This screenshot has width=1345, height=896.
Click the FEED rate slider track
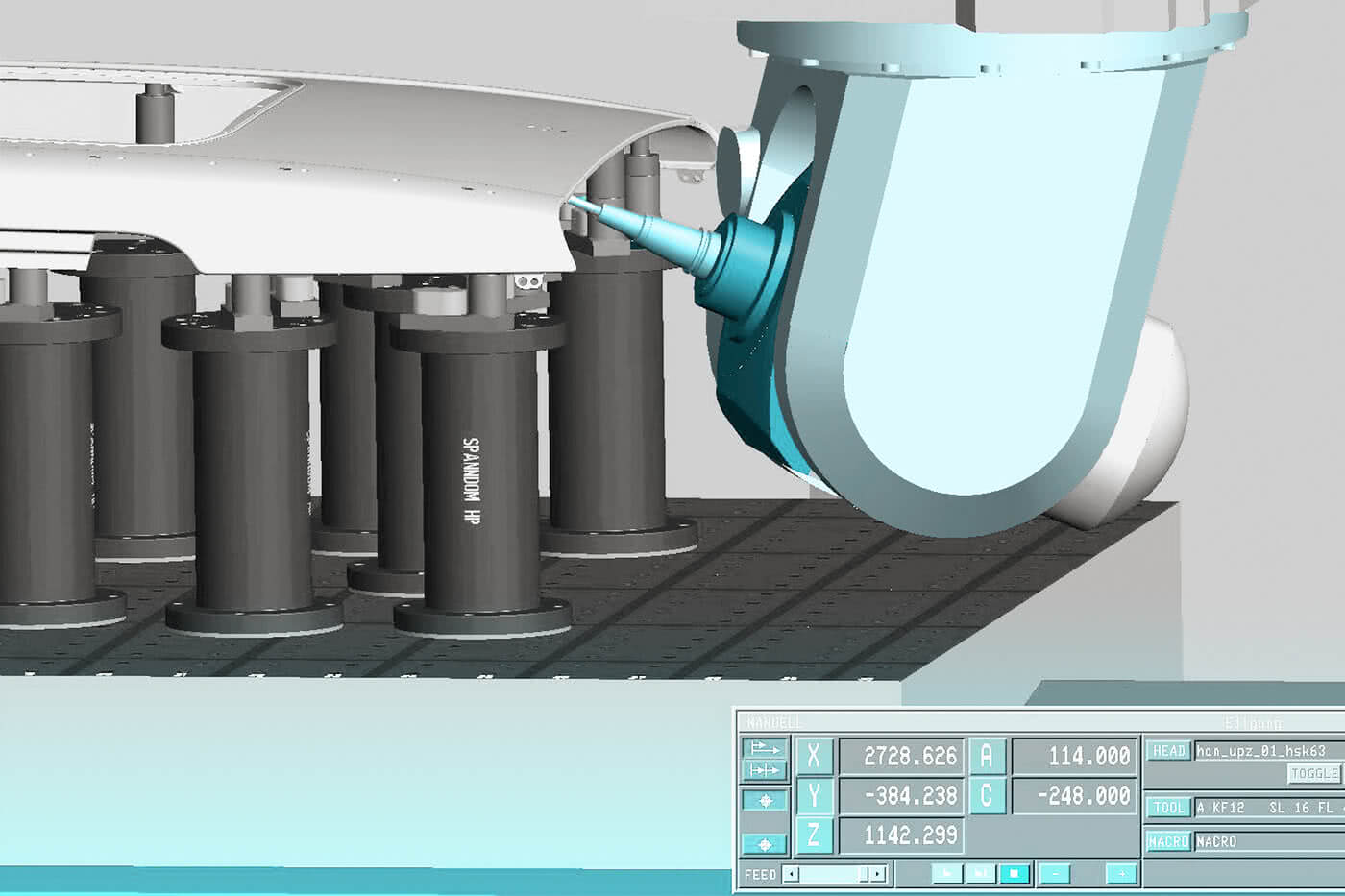click(835, 874)
